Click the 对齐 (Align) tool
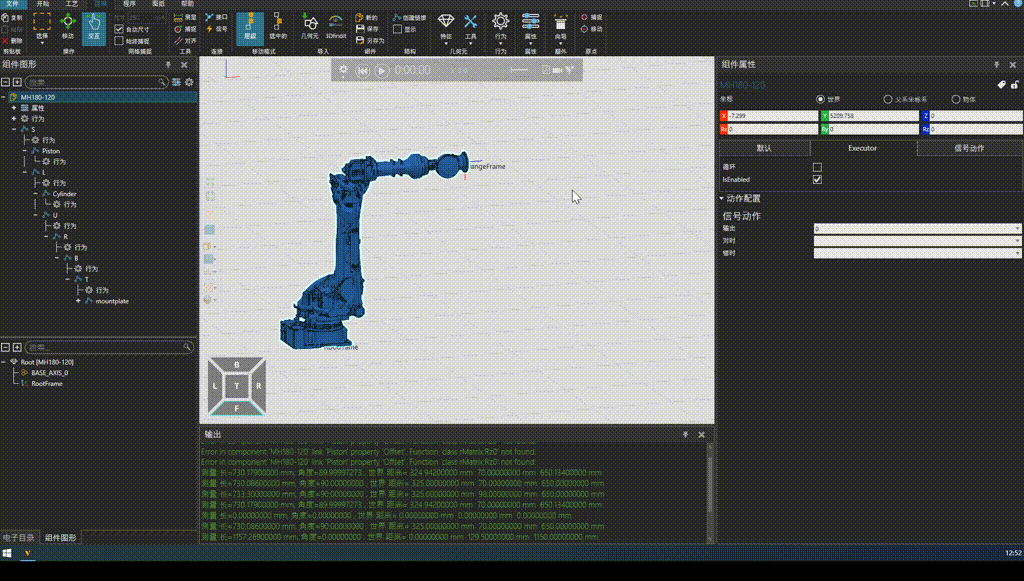The image size is (1024, 581). tap(185, 40)
